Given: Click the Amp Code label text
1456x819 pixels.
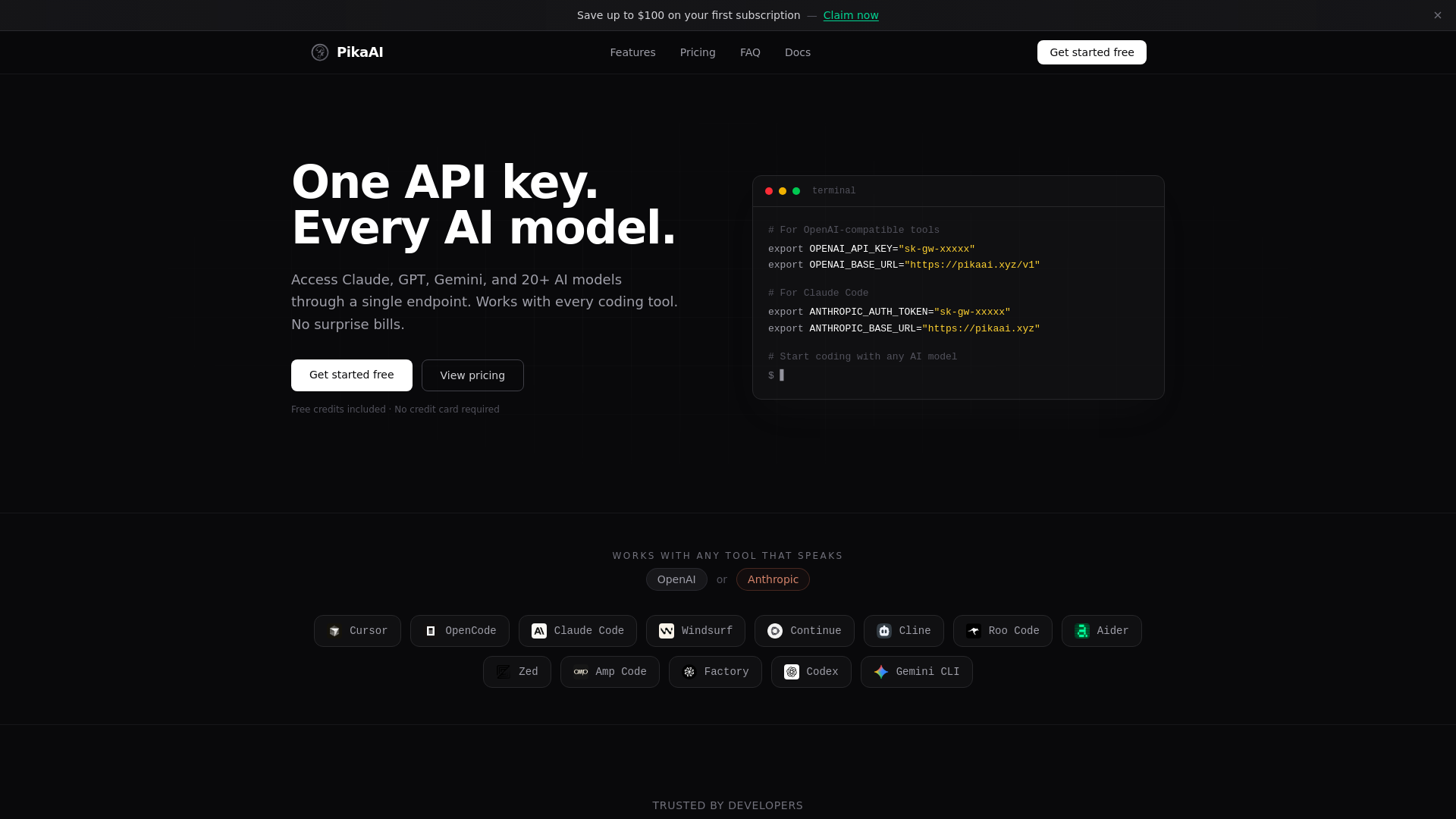Looking at the screenshot, I should 621,672.
